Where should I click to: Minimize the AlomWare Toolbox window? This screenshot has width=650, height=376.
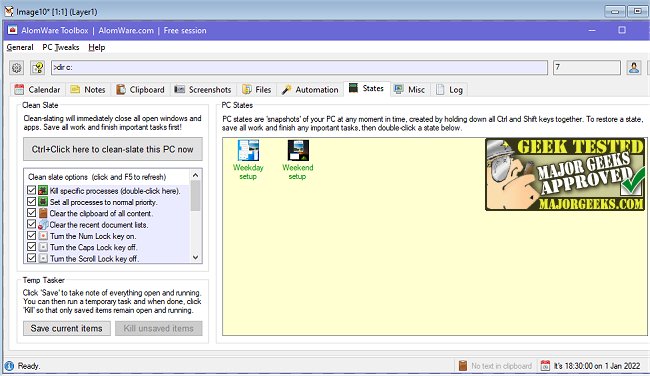(x=592, y=30)
